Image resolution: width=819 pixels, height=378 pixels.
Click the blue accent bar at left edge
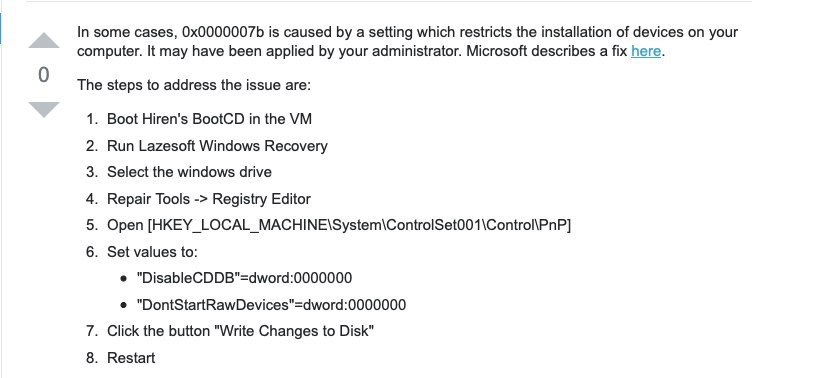[x=1, y=27]
